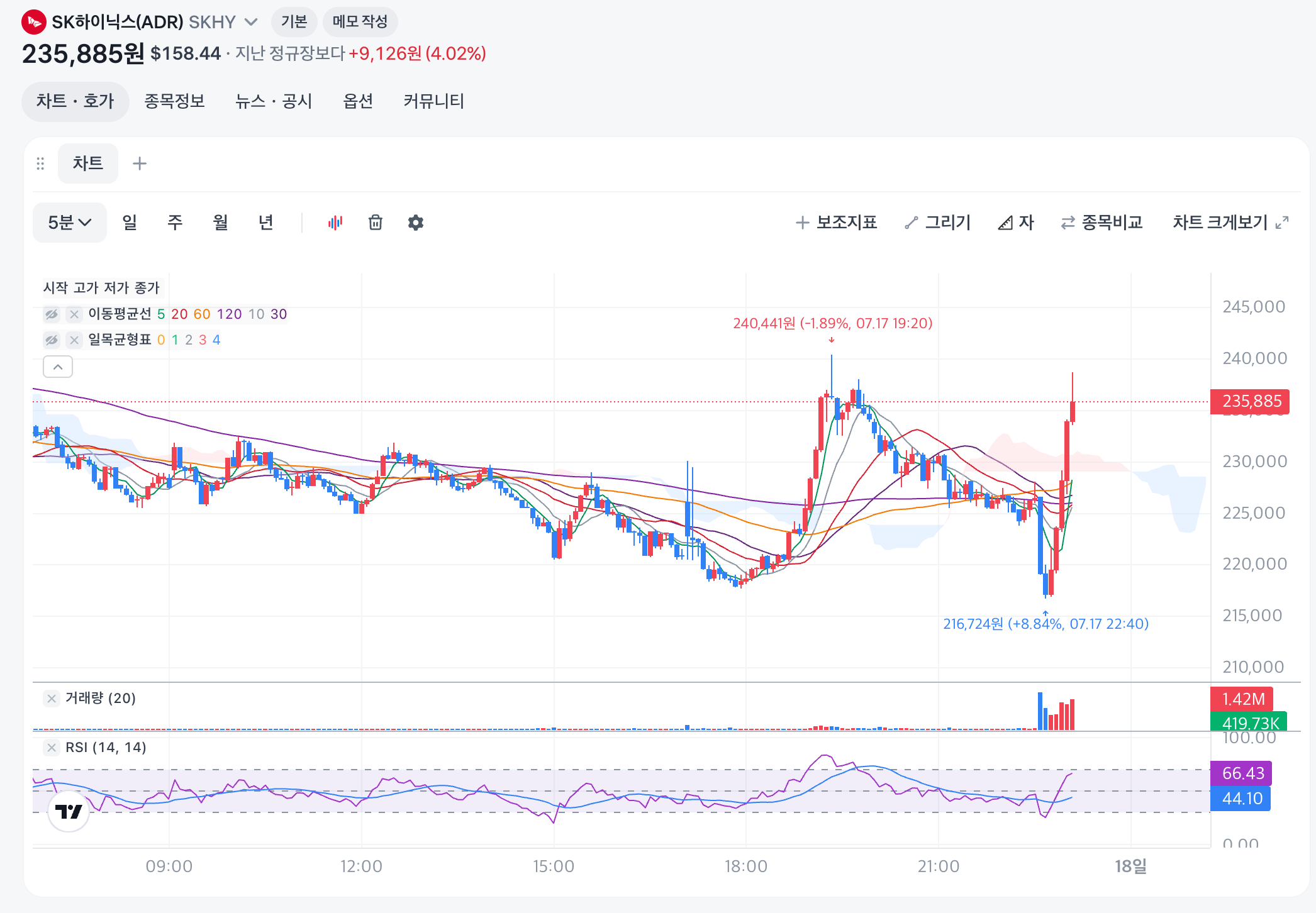
Task: Click the TradingView logo icon
Action: click(69, 811)
